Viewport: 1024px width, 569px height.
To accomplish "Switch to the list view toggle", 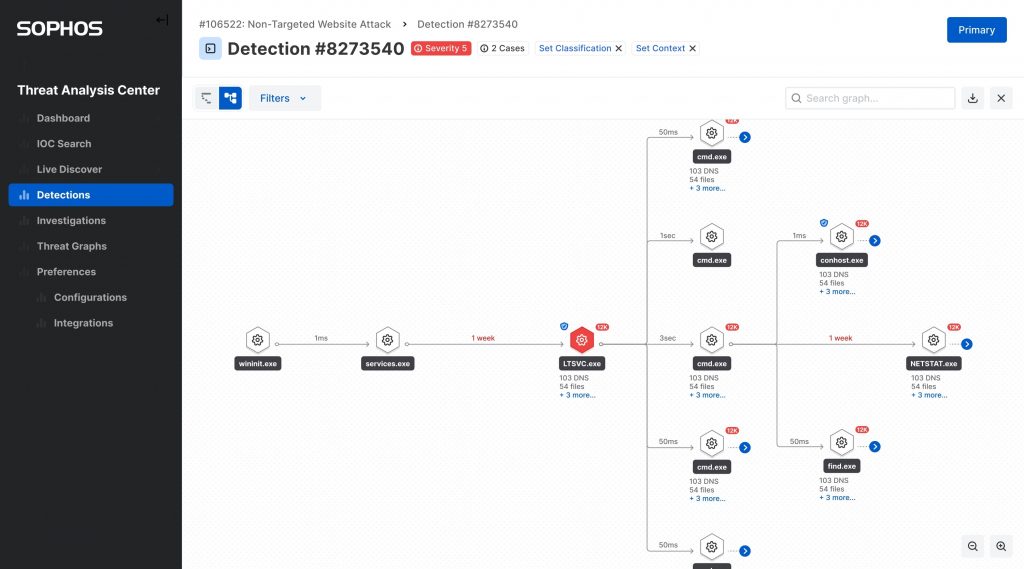I will (206, 98).
